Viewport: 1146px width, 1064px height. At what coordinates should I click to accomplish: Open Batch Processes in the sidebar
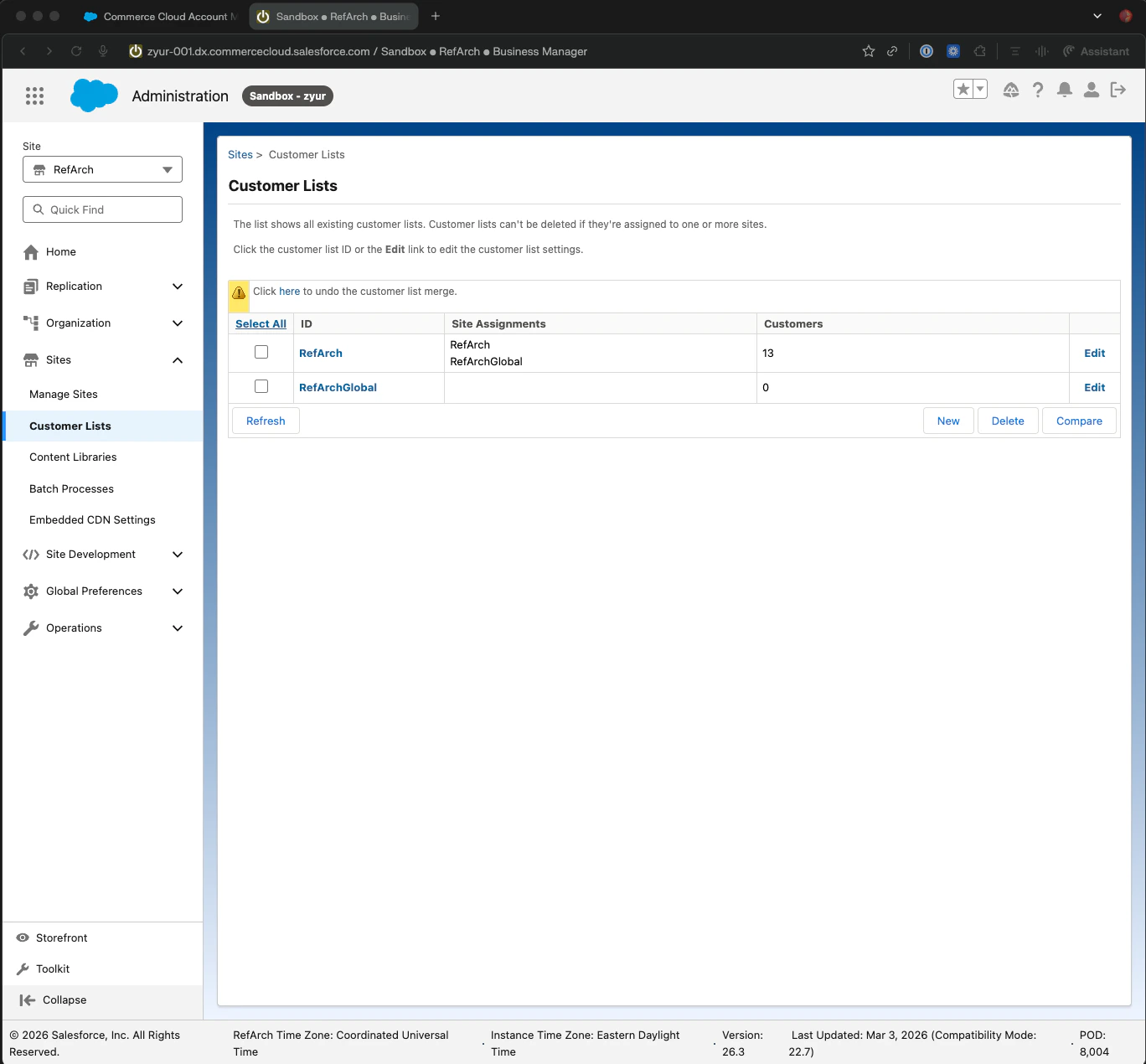(71, 489)
